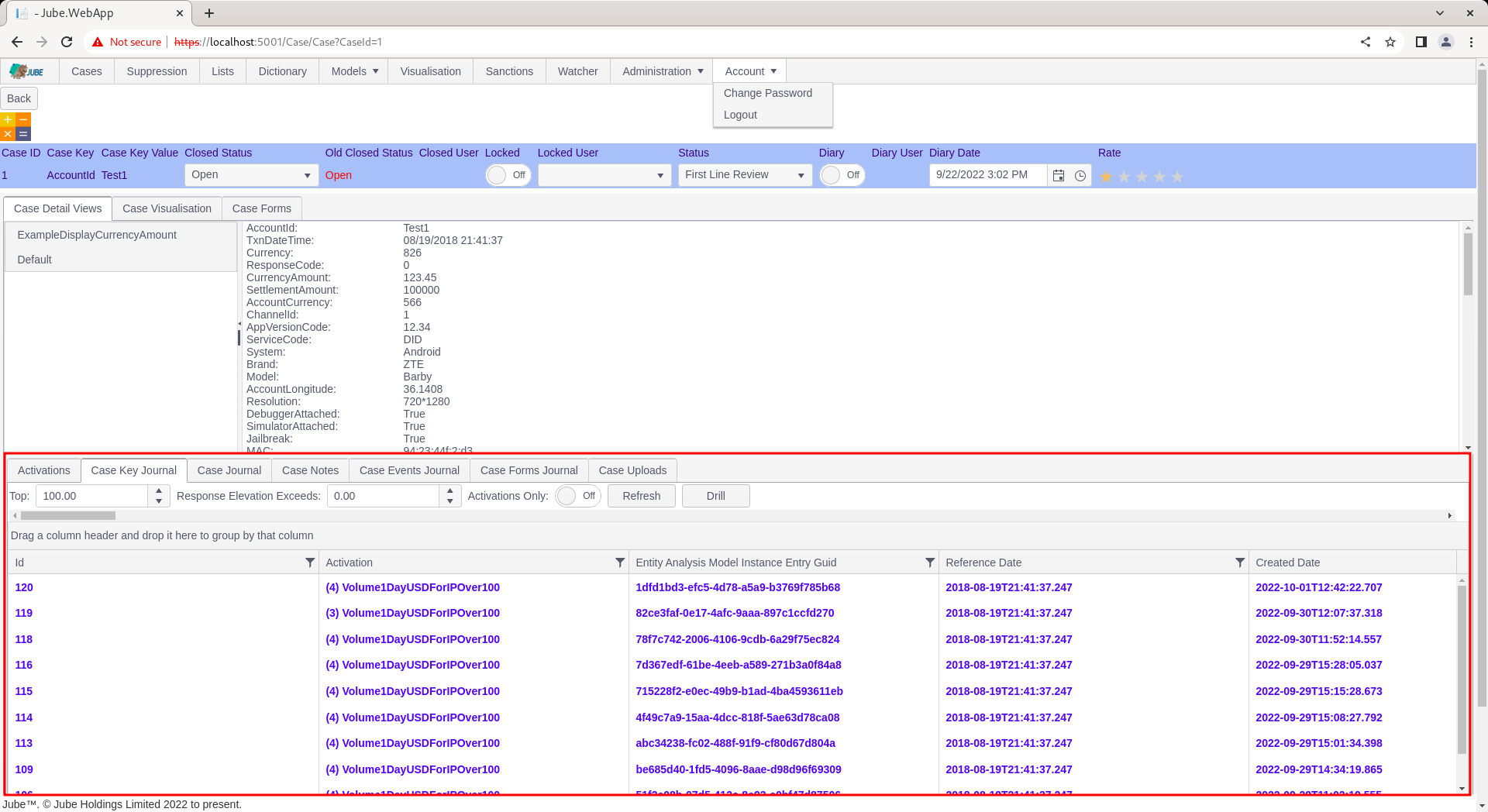
Task: Go back using the browser back arrow
Action: pos(17,42)
